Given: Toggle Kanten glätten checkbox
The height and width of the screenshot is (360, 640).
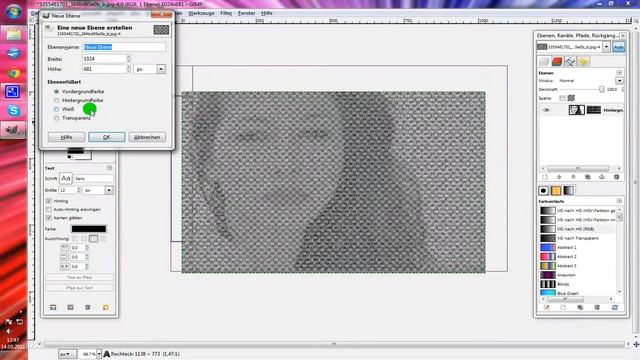Looking at the screenshot, I should click(x=49, y=218).
